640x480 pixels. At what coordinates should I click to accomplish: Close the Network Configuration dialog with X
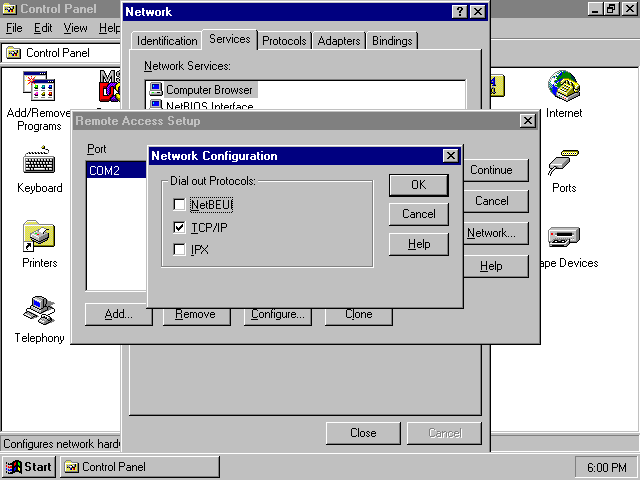pos(451,156)
